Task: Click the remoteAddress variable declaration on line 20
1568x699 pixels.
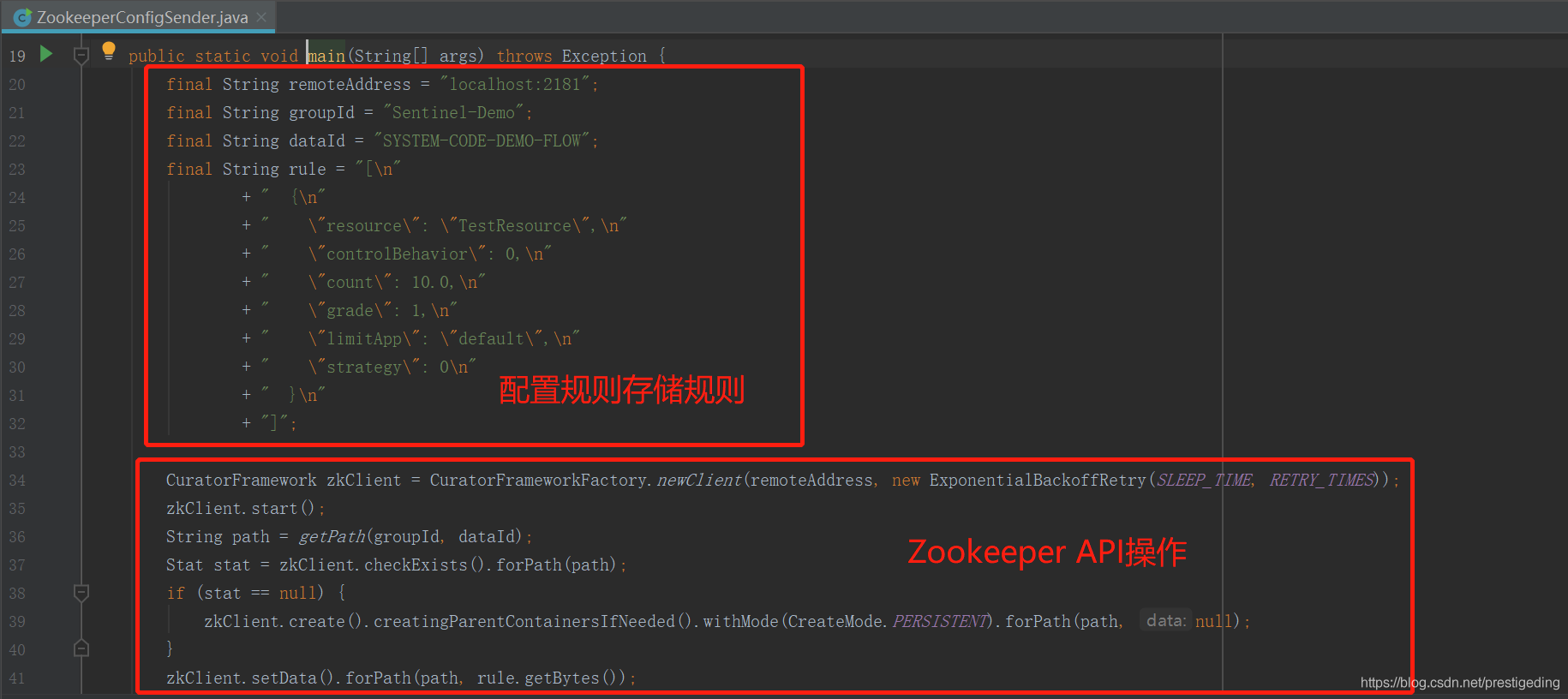Action: (x=350, y=84)
